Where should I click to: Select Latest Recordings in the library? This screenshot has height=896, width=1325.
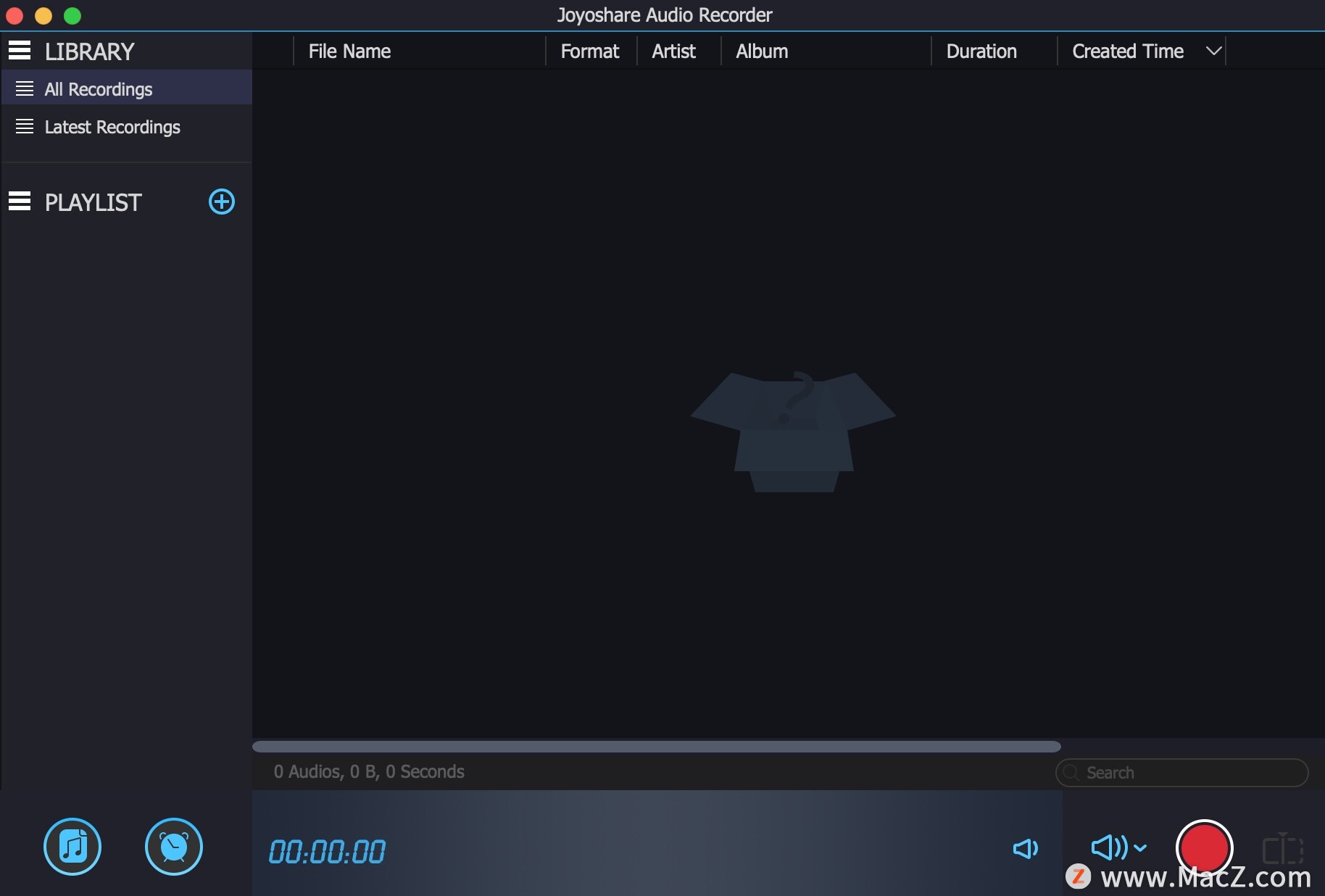(x=127, y=127)
